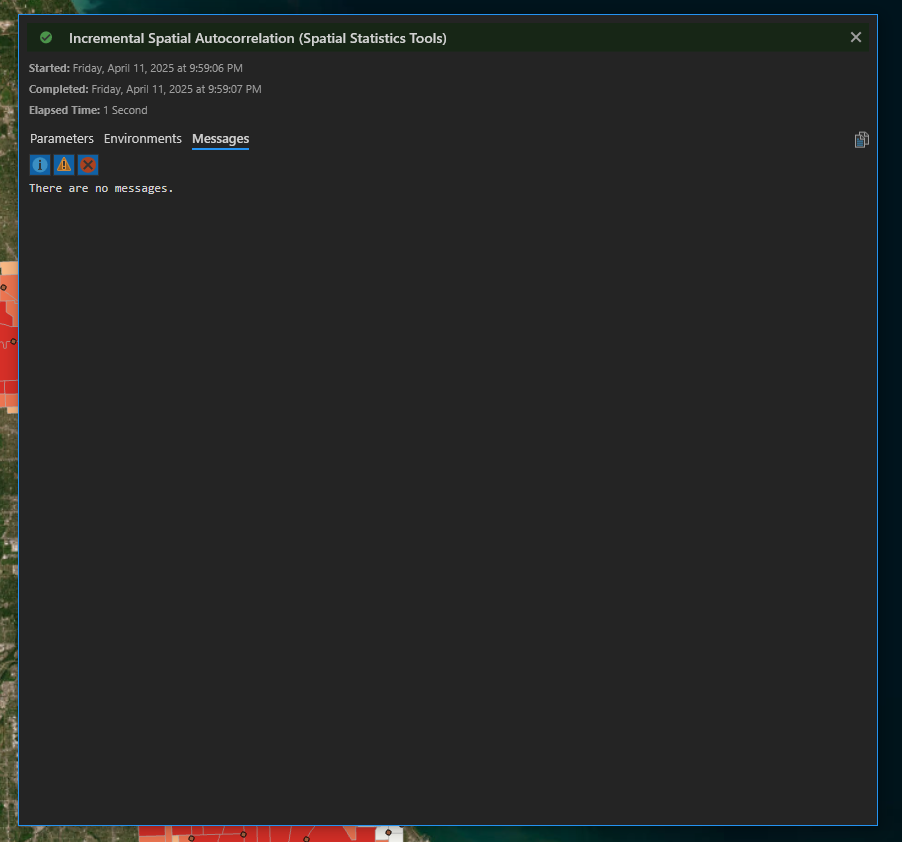902x842 pixels.
Task: Switch to the Parameters tab
Action: 62,139
